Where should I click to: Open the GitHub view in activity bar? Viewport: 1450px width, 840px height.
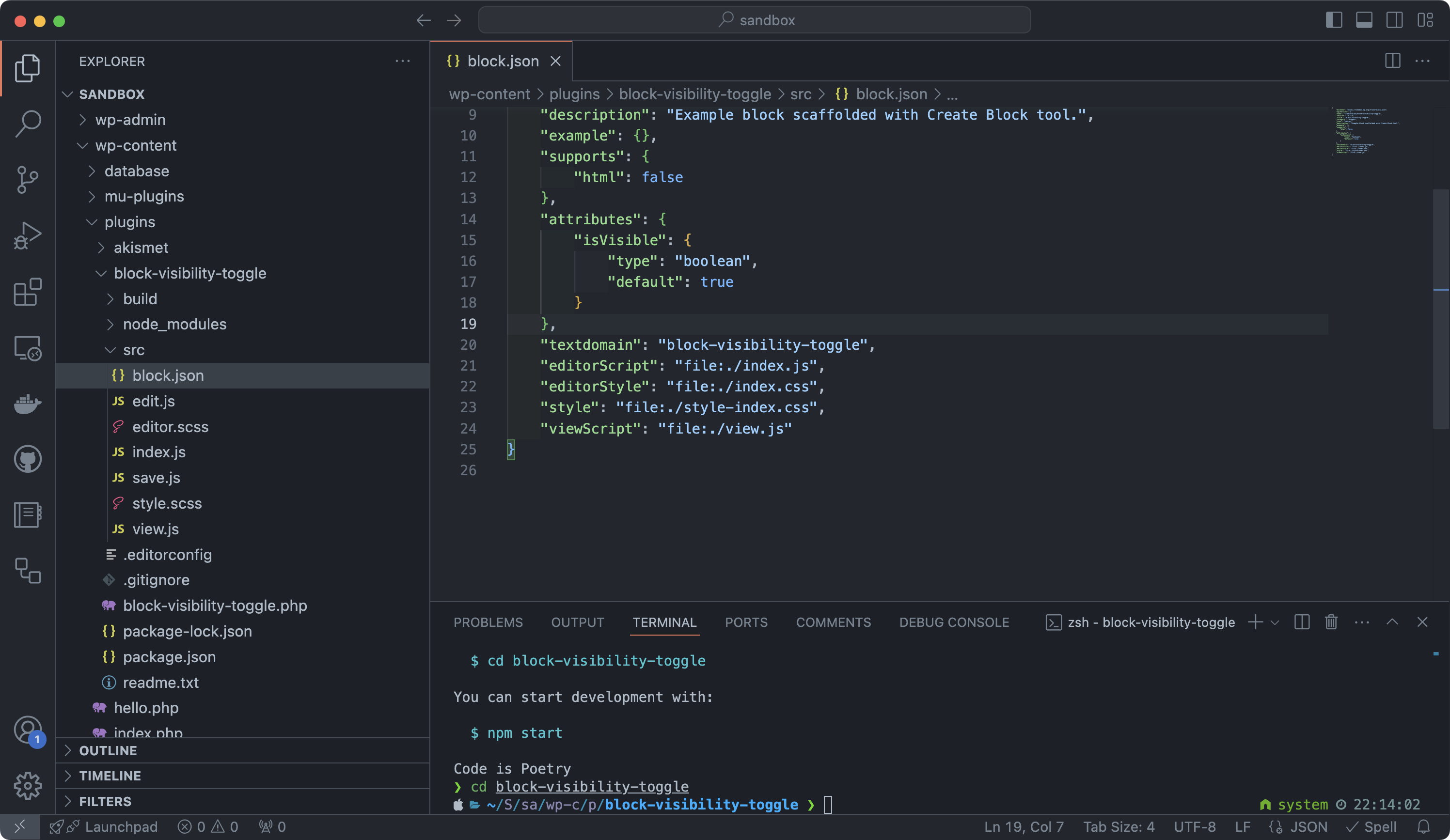pyautogui.click(x=28, y=459)
